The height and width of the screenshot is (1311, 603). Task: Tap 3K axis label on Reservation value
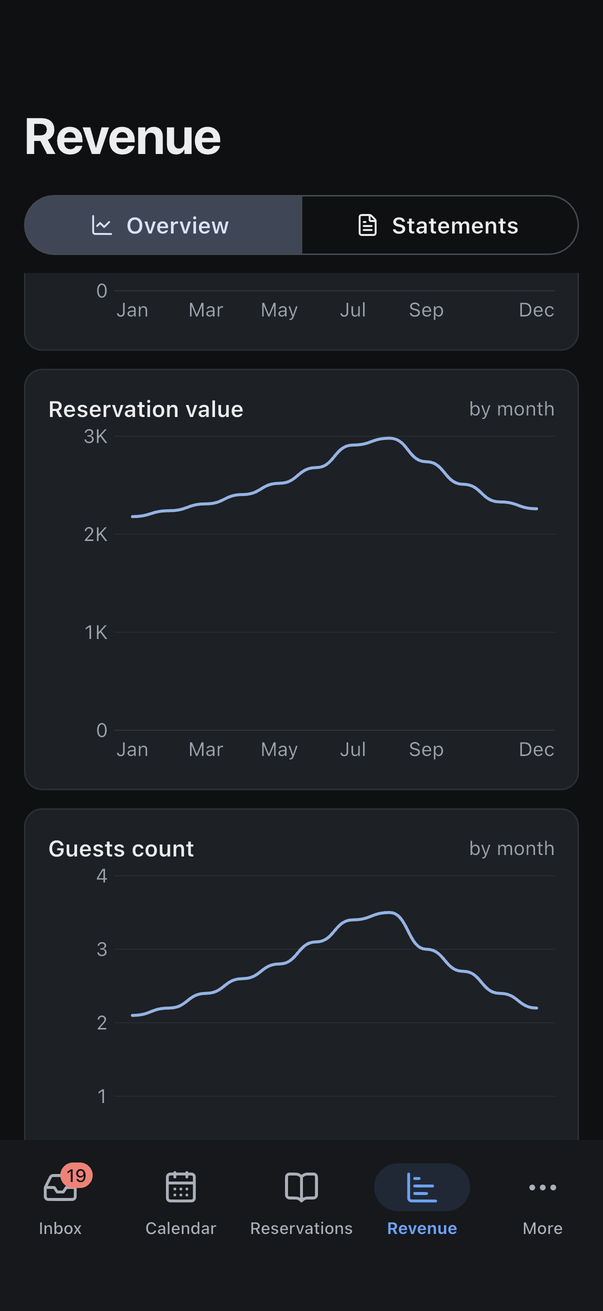pos(95,436)
